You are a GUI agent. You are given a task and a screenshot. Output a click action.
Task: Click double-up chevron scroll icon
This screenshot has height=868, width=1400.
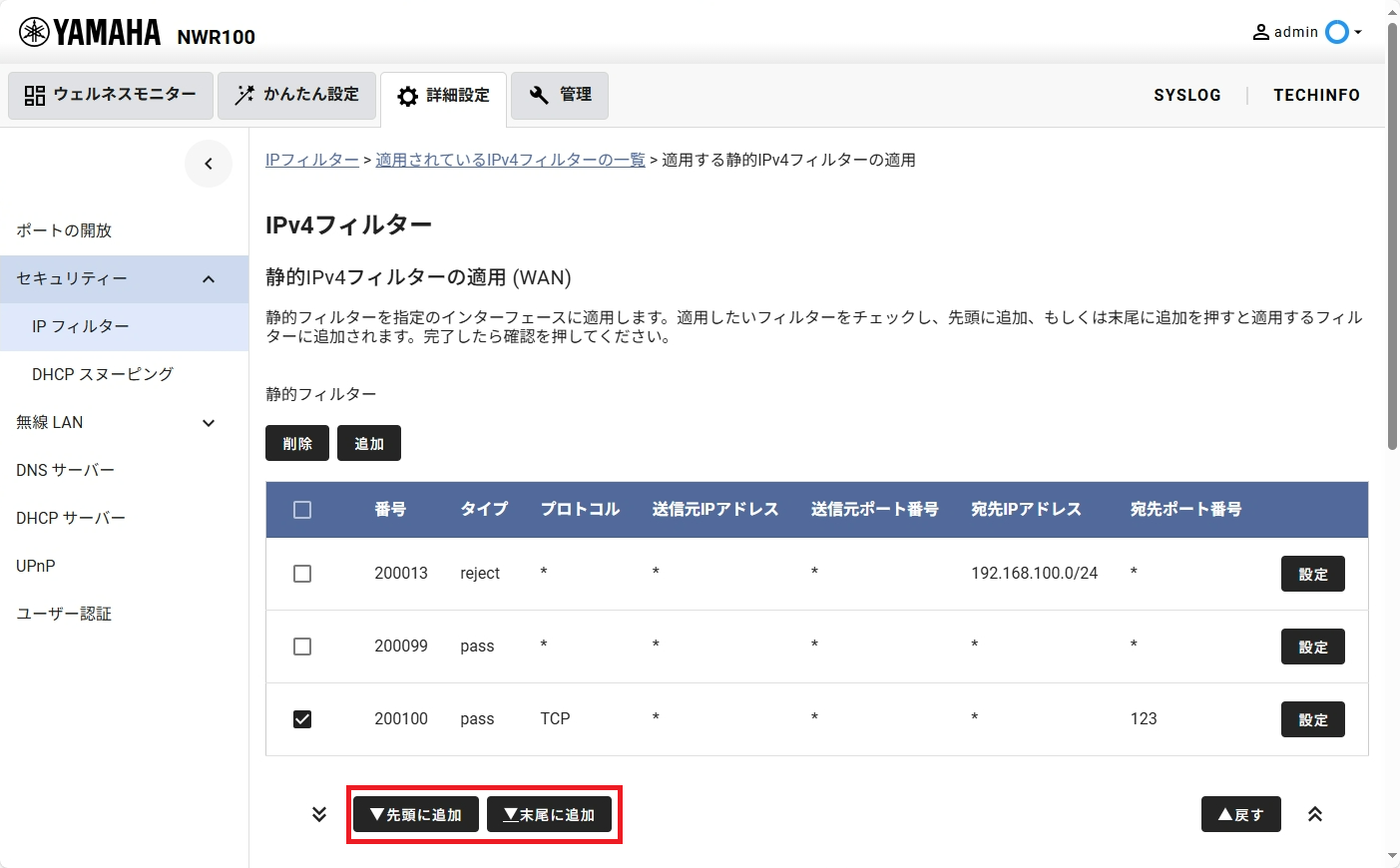point(1315,814)
